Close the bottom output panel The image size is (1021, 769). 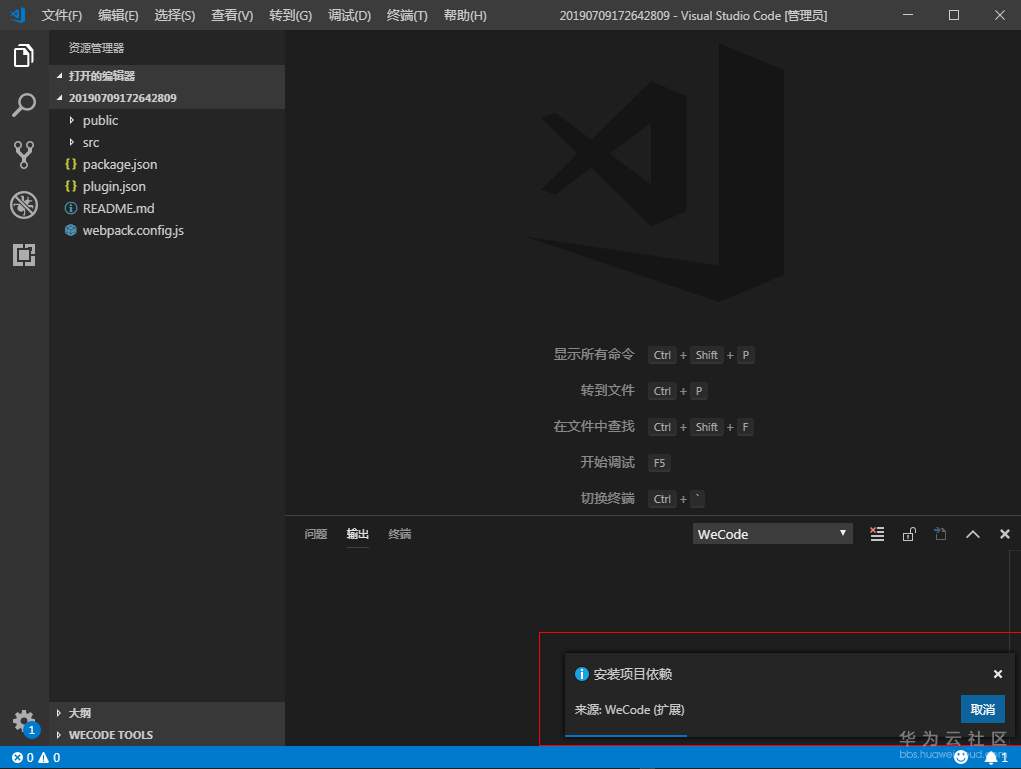(x=1005, y=534)
